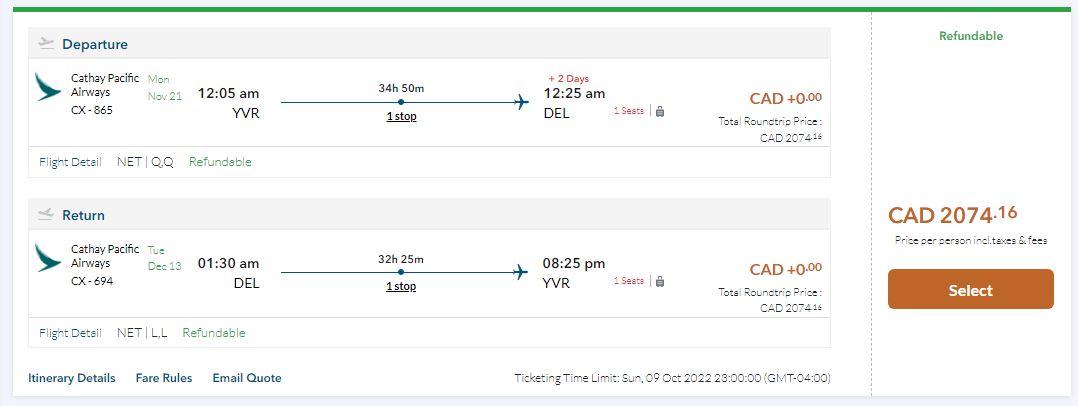Expand Flight Detail for departure flight CX-865
This screenshot has width=1078, height=406.
coord(70,162)
